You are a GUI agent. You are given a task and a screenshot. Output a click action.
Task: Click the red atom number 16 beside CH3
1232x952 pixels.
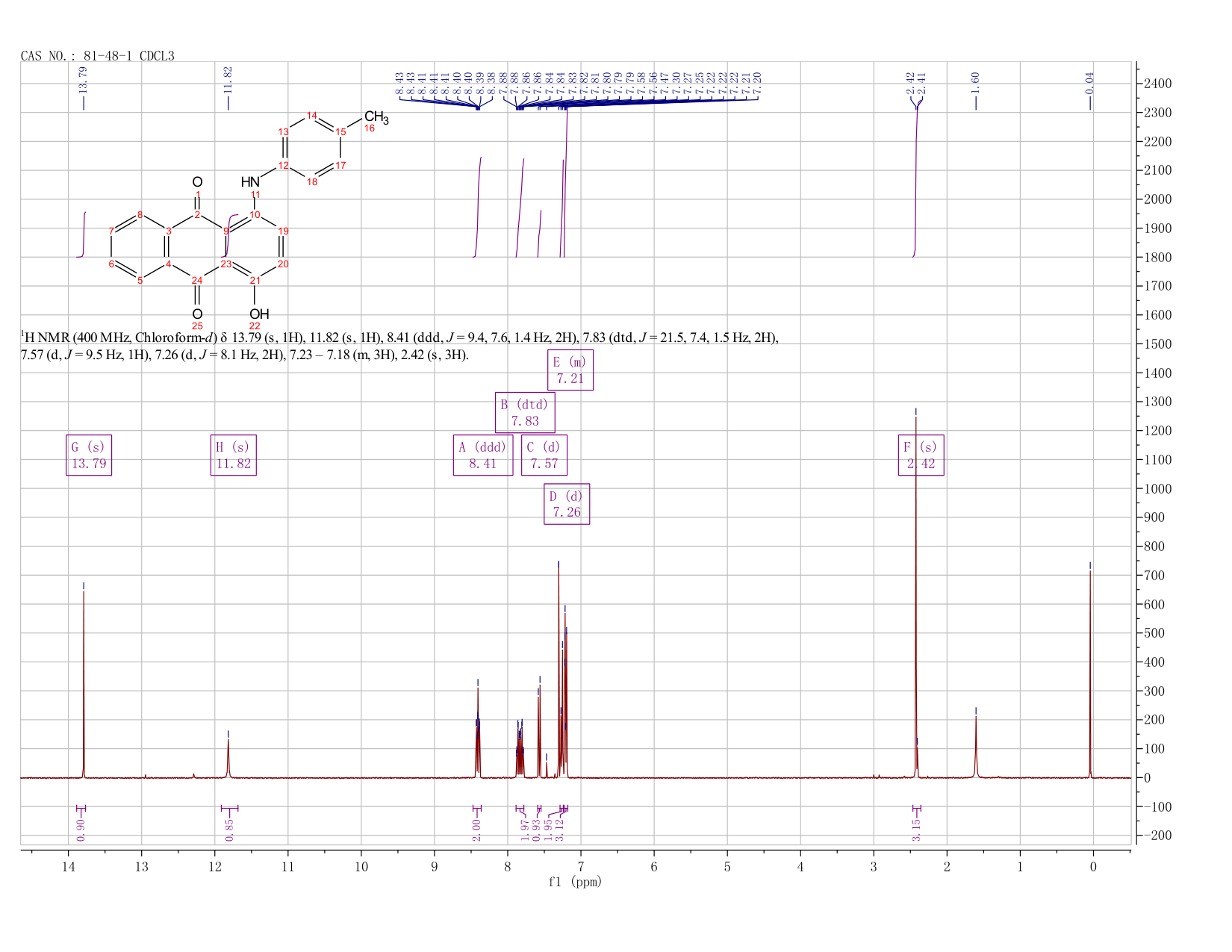coord(369,129)
